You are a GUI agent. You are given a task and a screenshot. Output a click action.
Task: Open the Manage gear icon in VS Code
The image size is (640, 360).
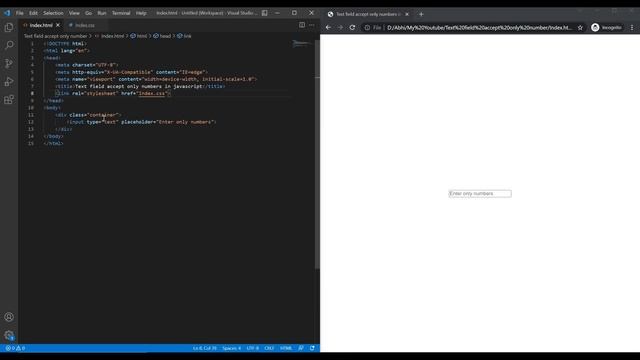[x=9, y=336]
